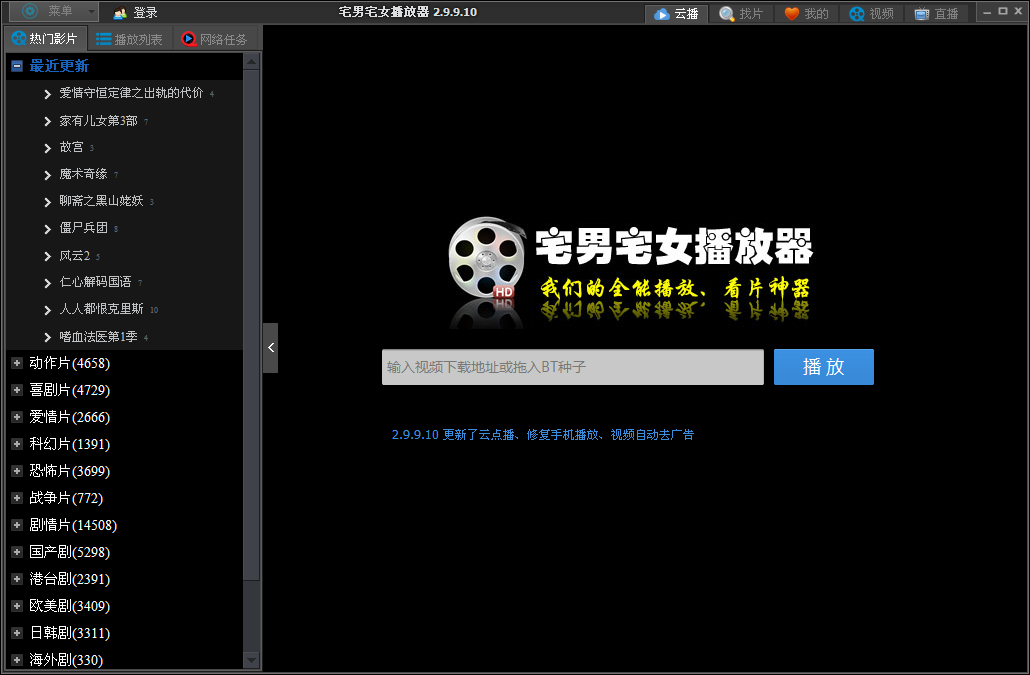Open 我的 favorites heart icon
Screen dimensions: 1030x675
pos(792,14)
